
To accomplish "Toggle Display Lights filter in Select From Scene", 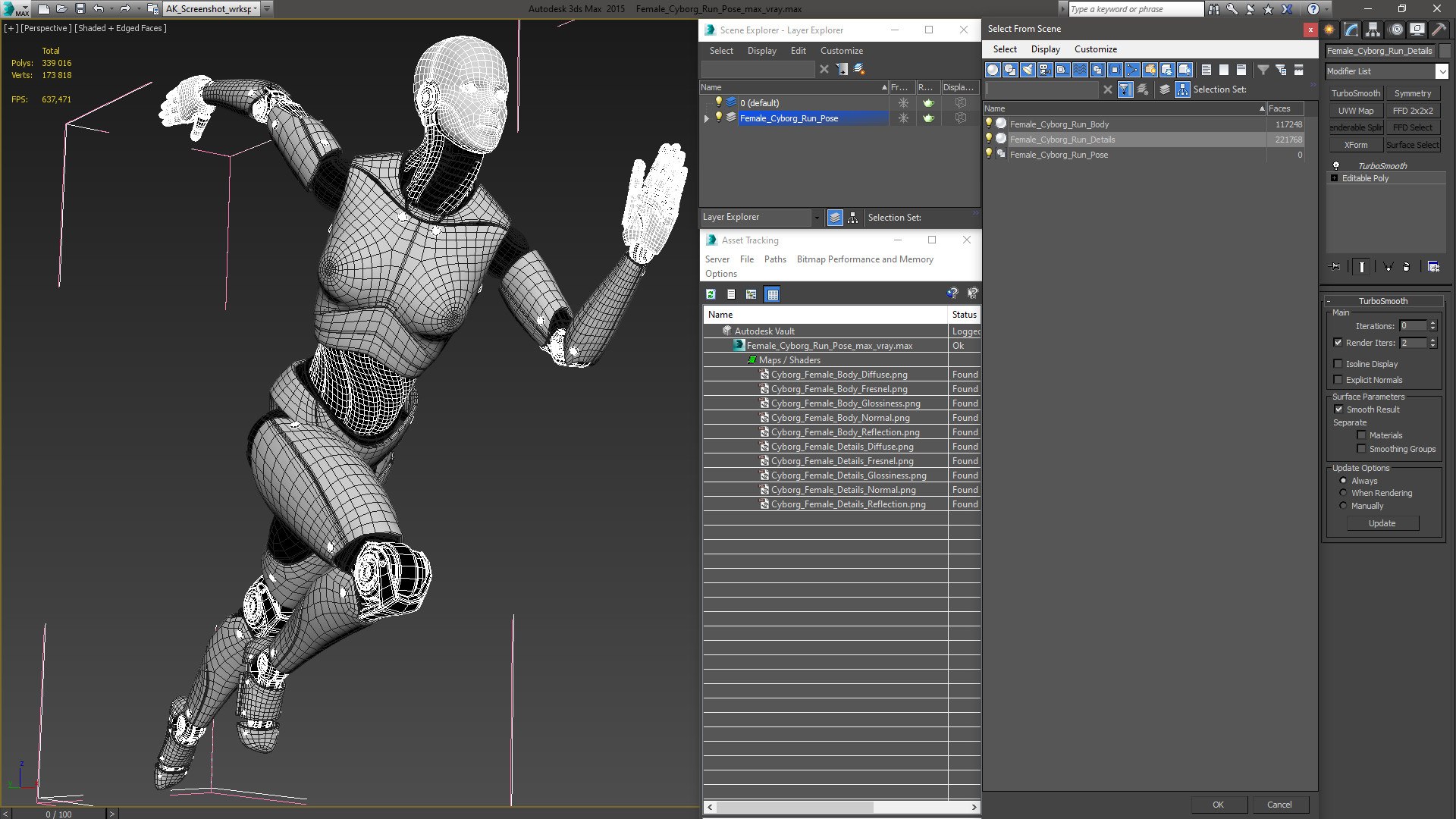I will coord(1028,70).
